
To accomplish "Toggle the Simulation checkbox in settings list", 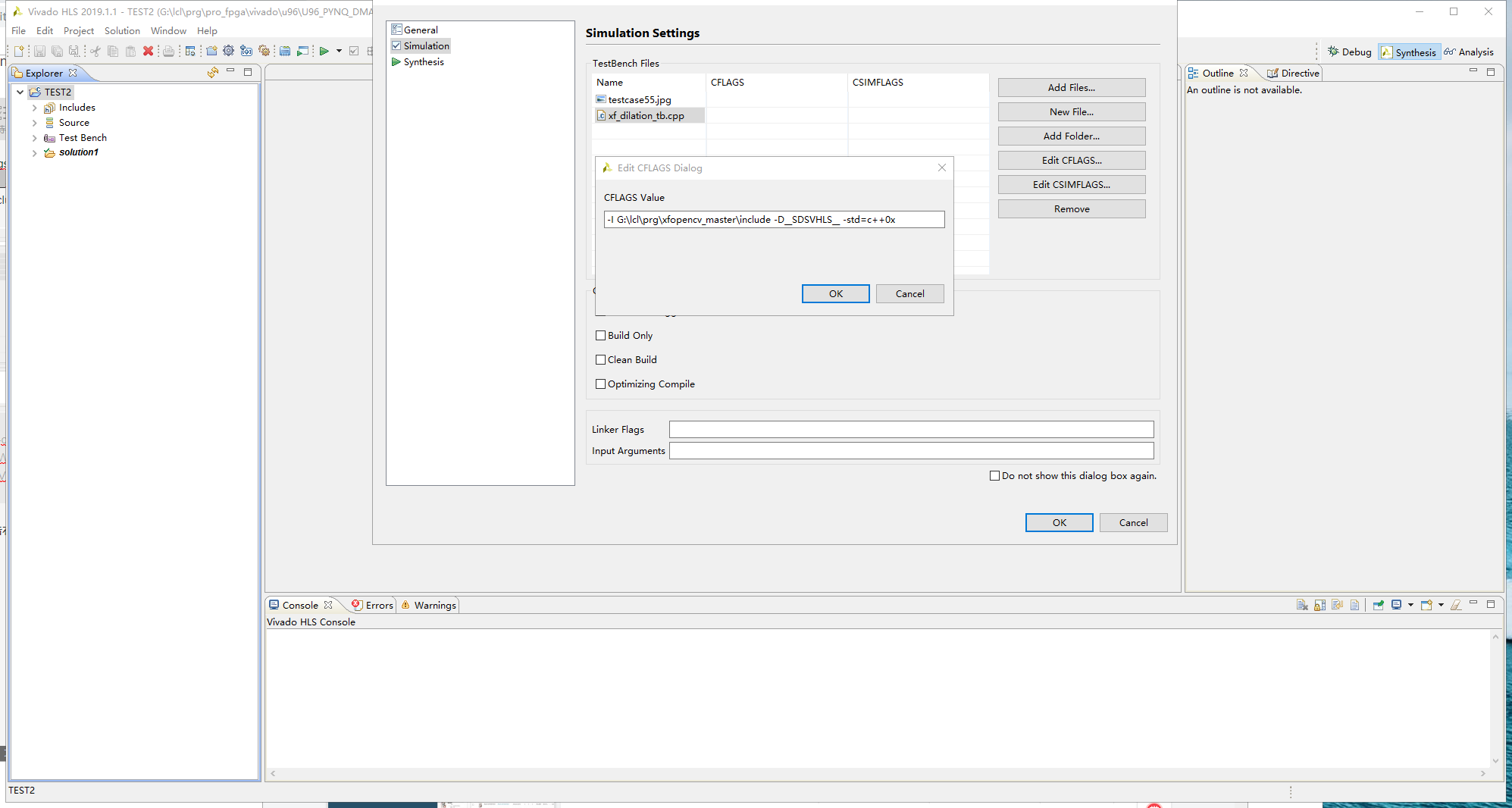I will tap(396, 45).
